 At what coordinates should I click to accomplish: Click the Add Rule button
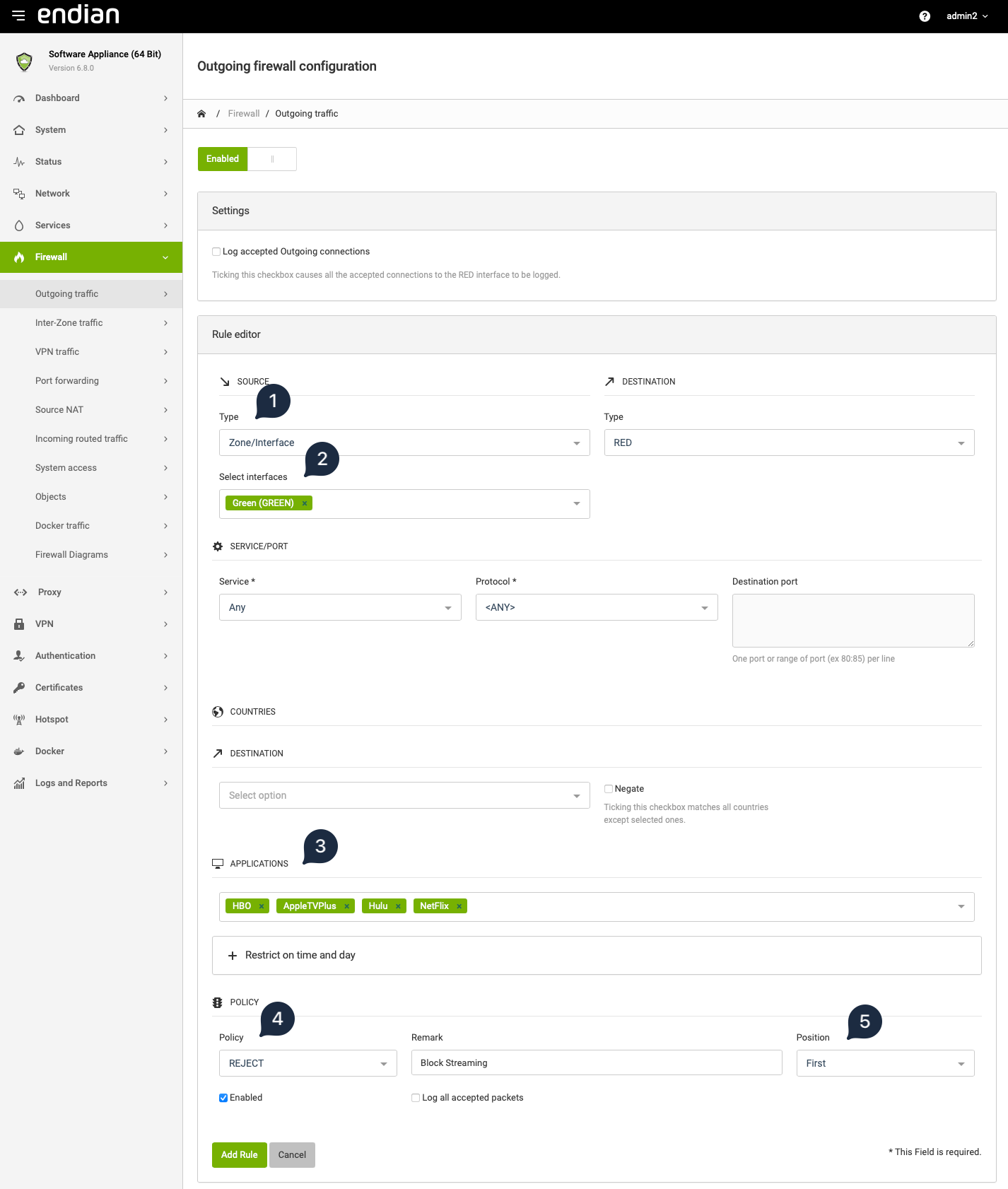(240, 1155)
